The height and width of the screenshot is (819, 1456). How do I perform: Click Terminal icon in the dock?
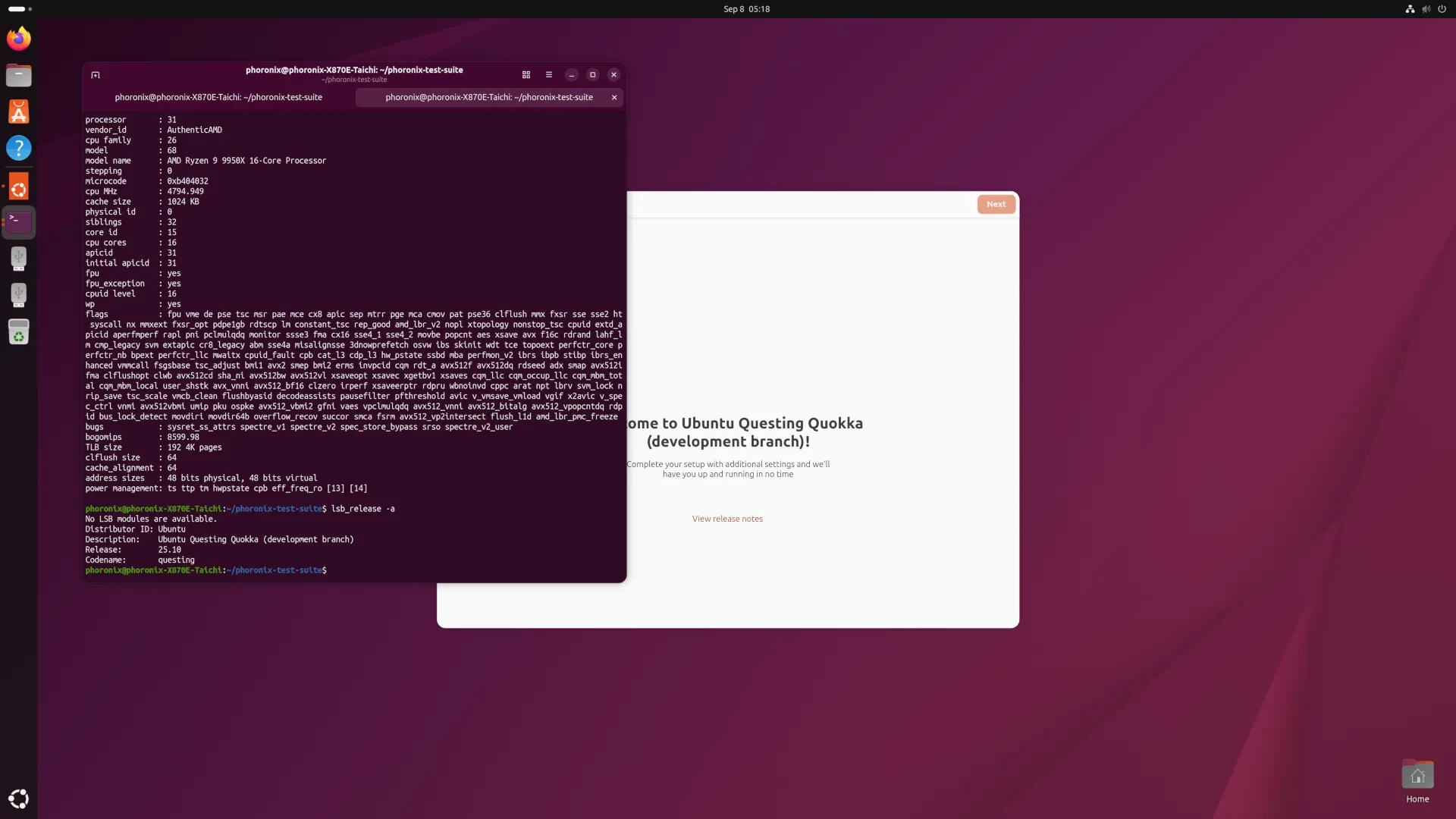pyautogui.click(x=19, y=221)
